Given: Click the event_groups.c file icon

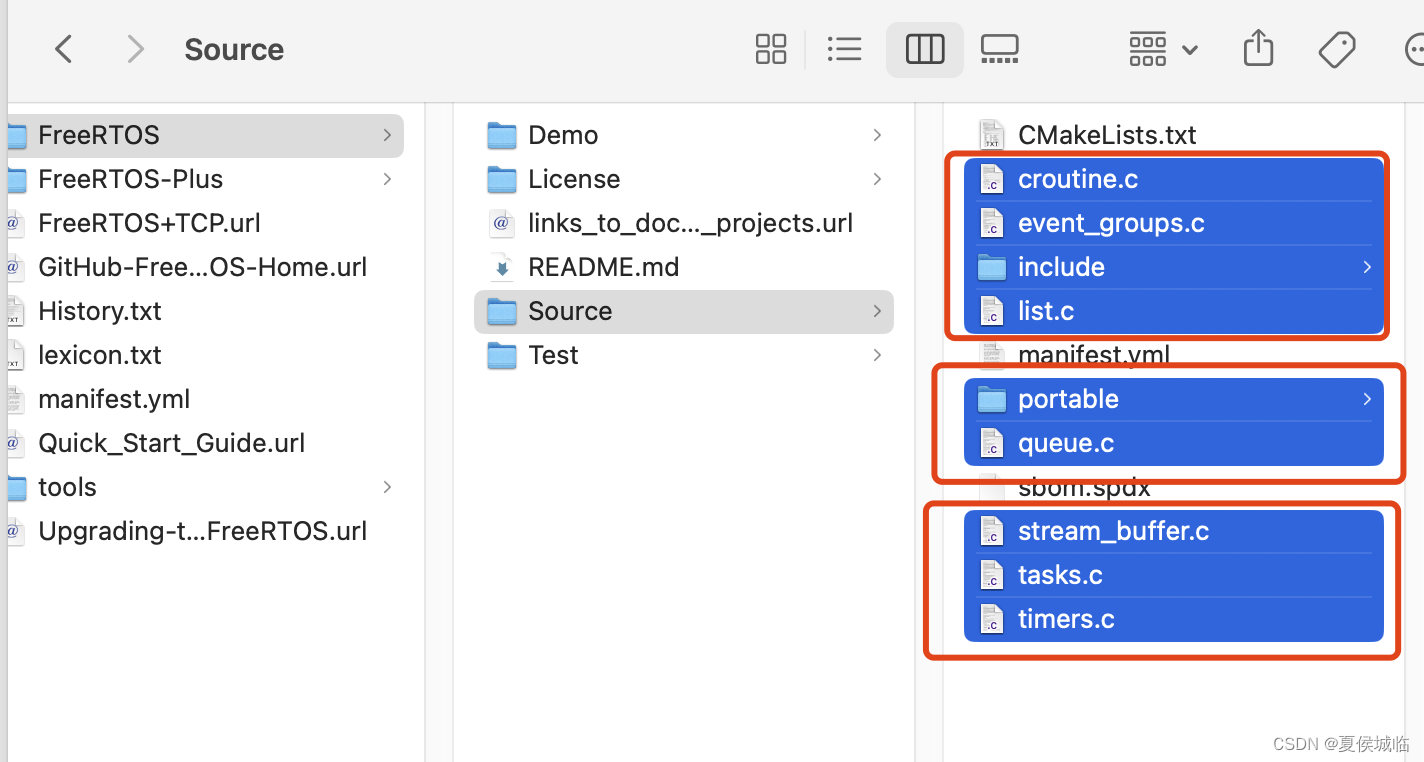Looking at the screenshot, I should click(991, 223).
